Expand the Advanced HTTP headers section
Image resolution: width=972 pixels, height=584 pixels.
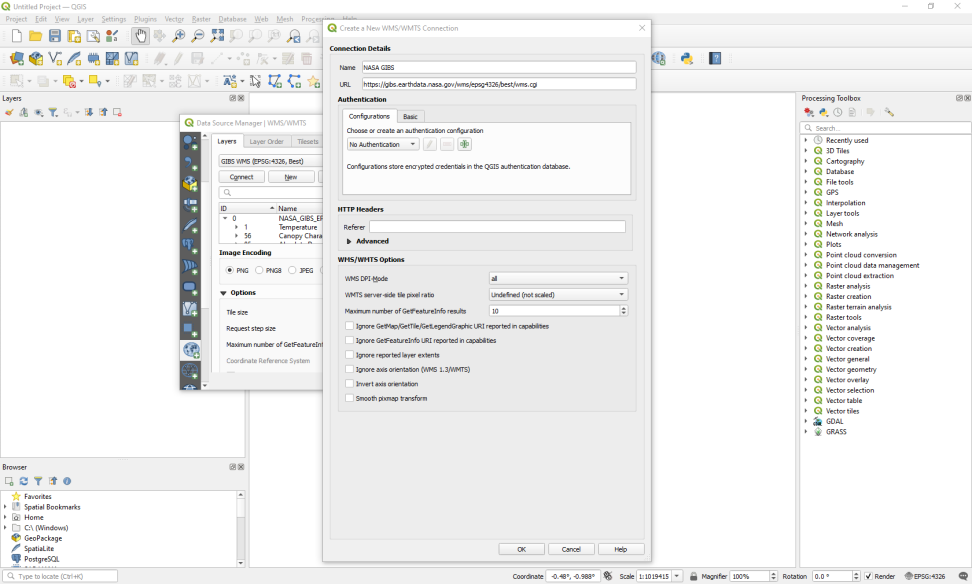pyautogui.click(x=349, y=241)
